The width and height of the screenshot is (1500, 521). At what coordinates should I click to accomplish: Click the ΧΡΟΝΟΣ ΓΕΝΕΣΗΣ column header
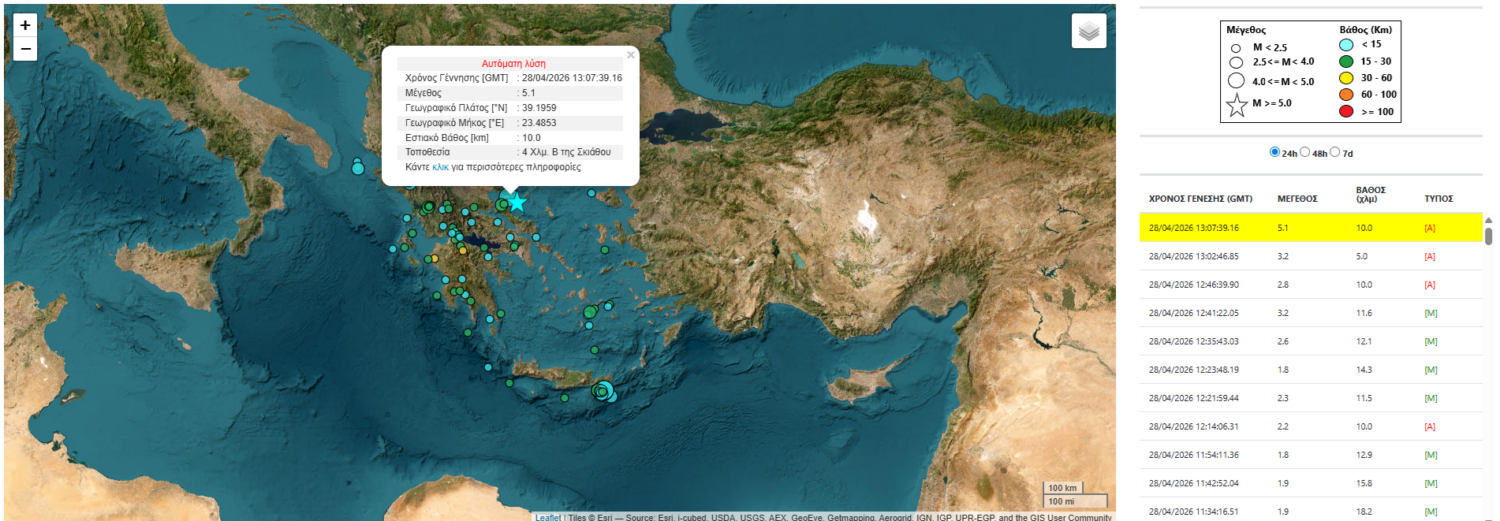[1200, 198]
